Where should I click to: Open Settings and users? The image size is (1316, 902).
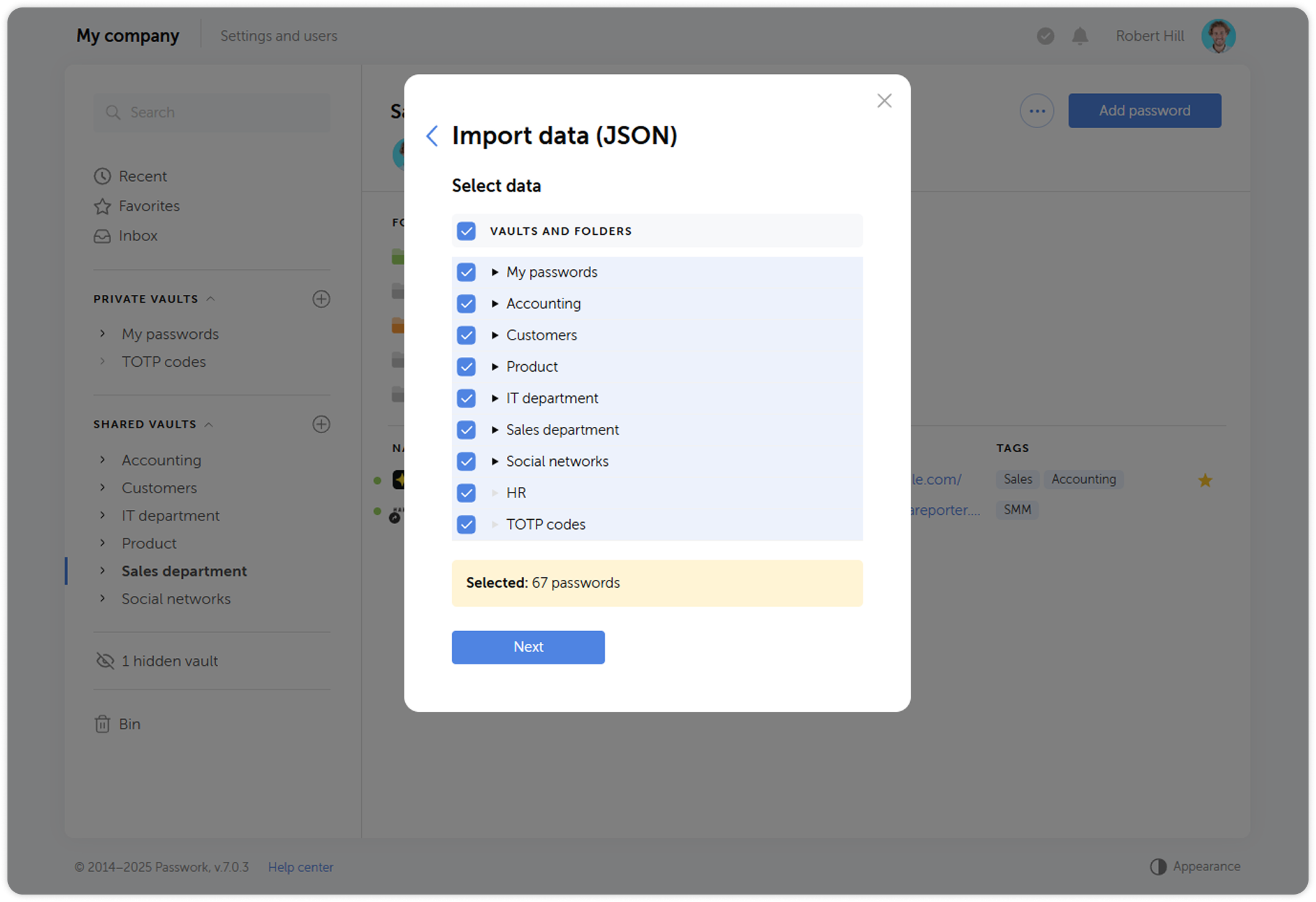tap(279, 35)
